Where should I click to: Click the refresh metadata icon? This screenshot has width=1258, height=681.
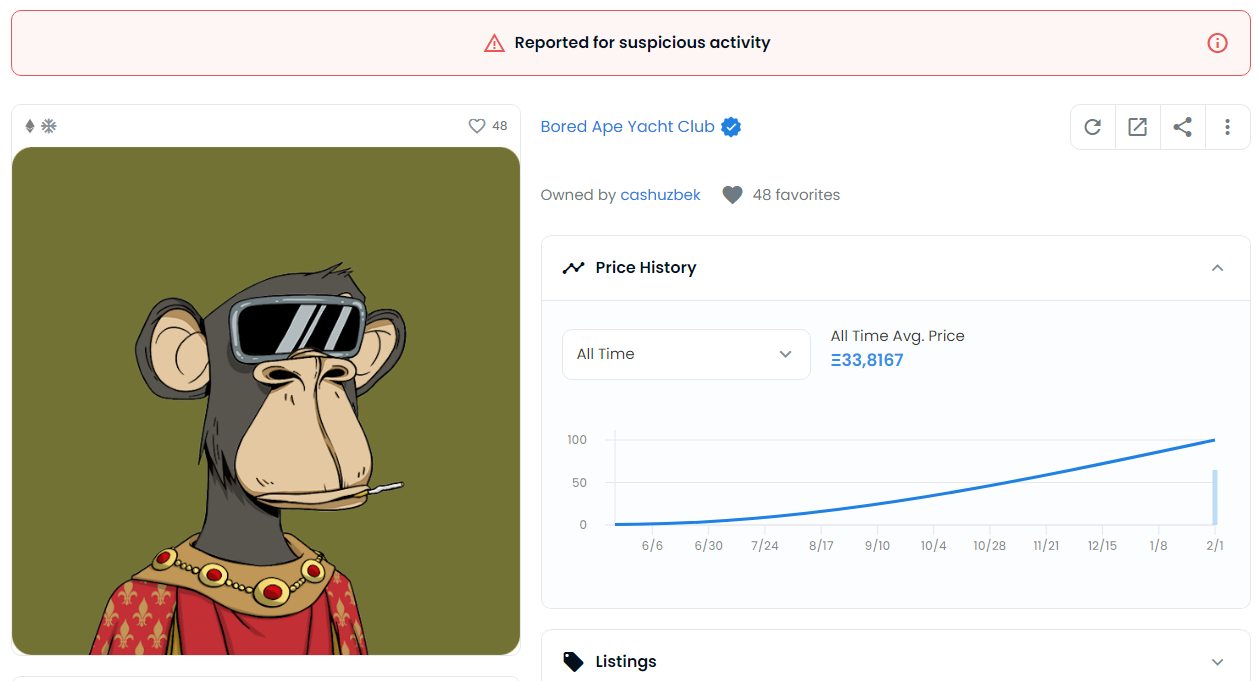pyautogui.click(x=1093, y=127)
